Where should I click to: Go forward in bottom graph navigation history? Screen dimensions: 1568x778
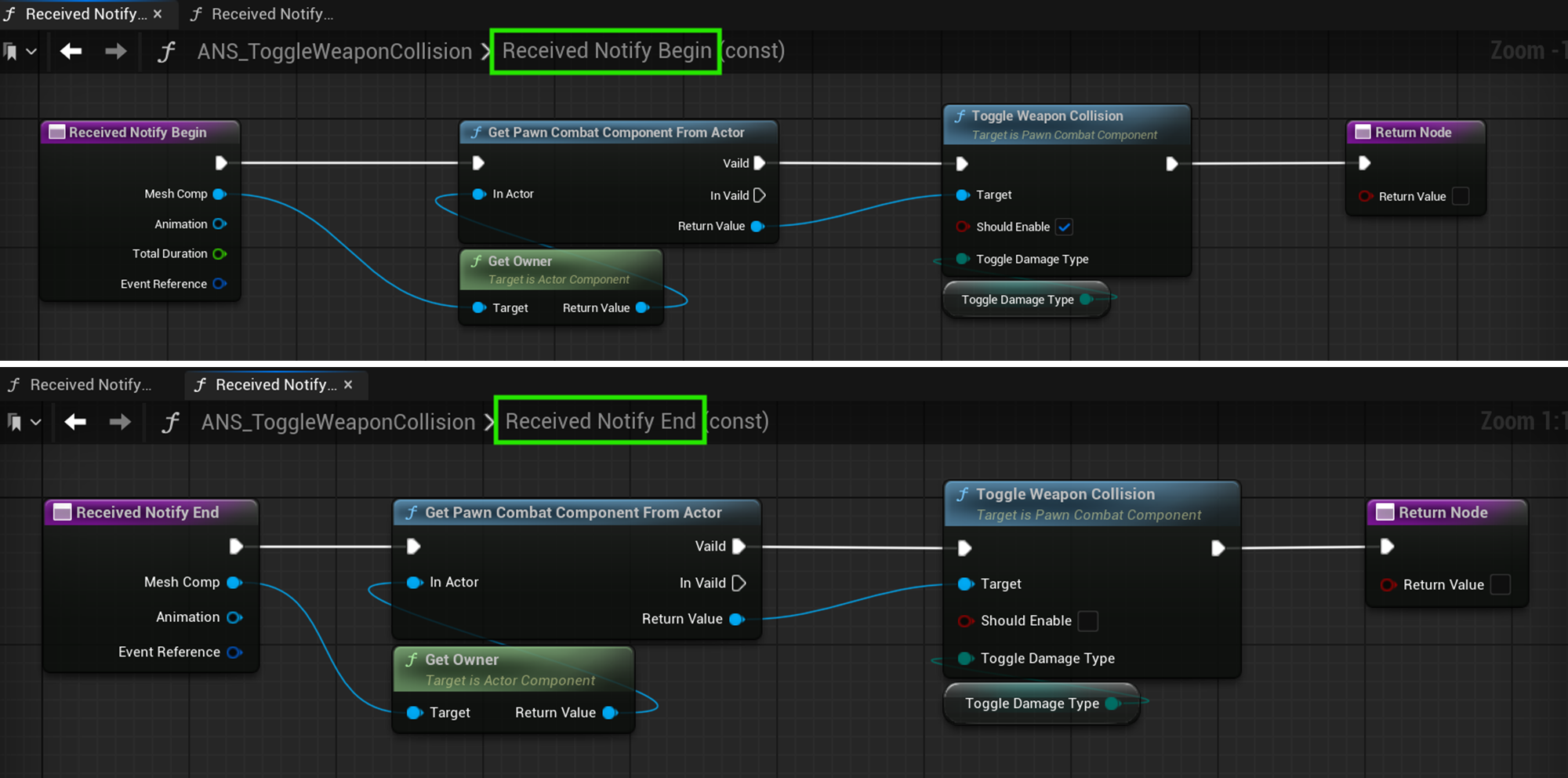pos(120,422)
